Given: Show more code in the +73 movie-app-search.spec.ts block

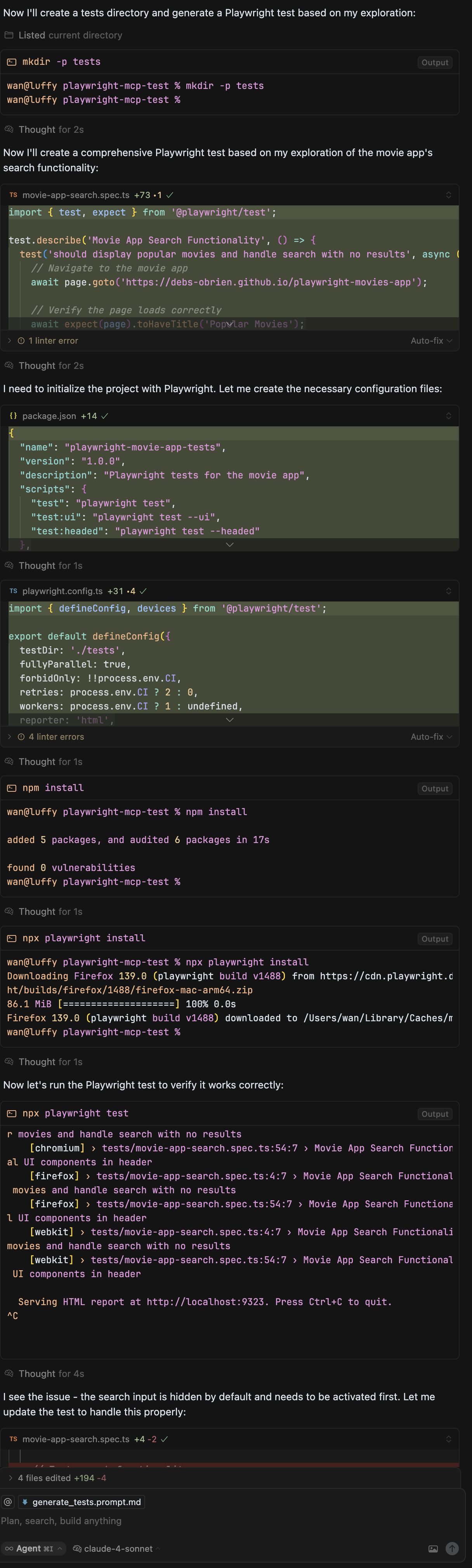Looking at the screenshot, I should tap(229, 324).
